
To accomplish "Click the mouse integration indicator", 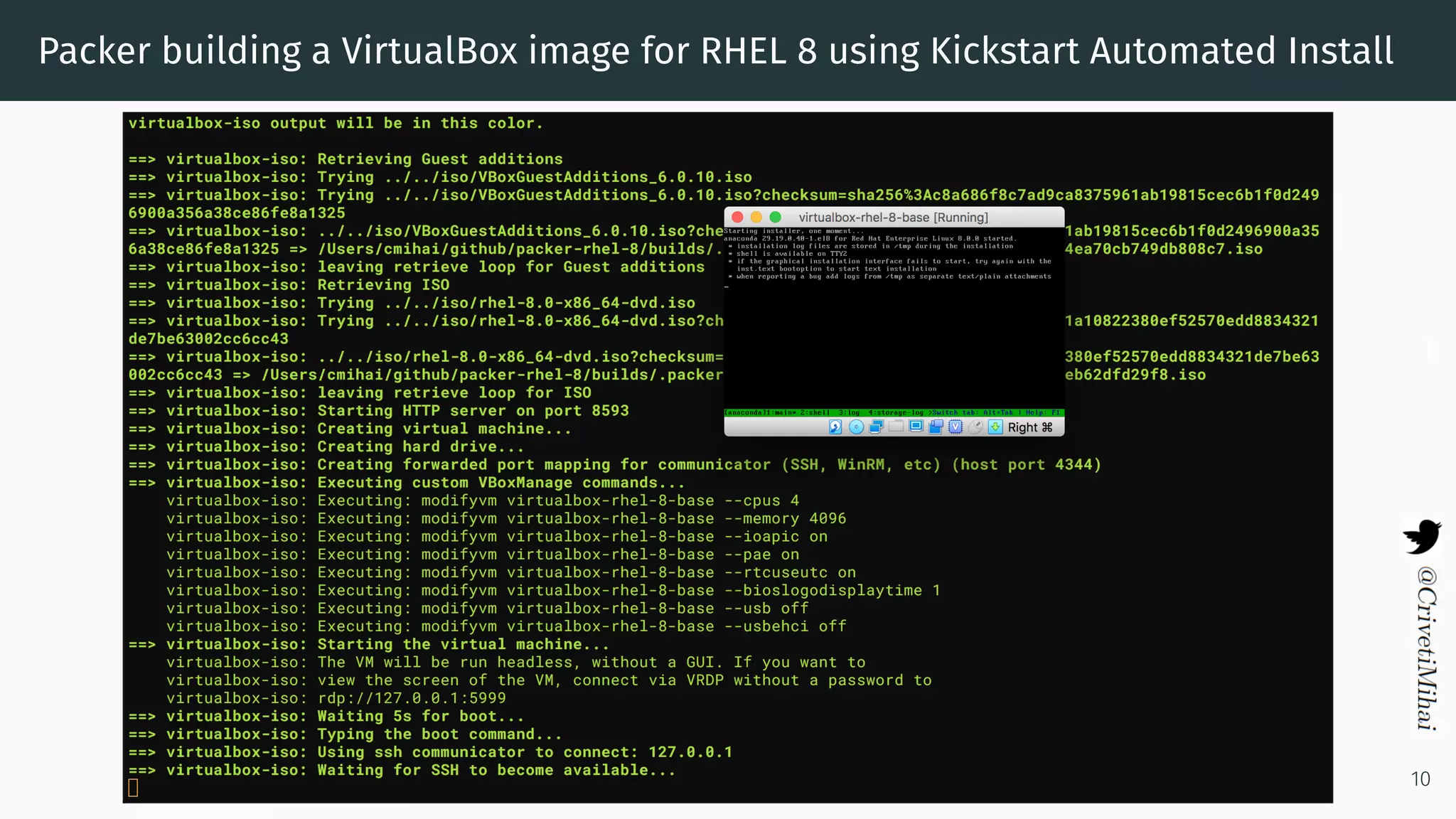I will point(975,427).
